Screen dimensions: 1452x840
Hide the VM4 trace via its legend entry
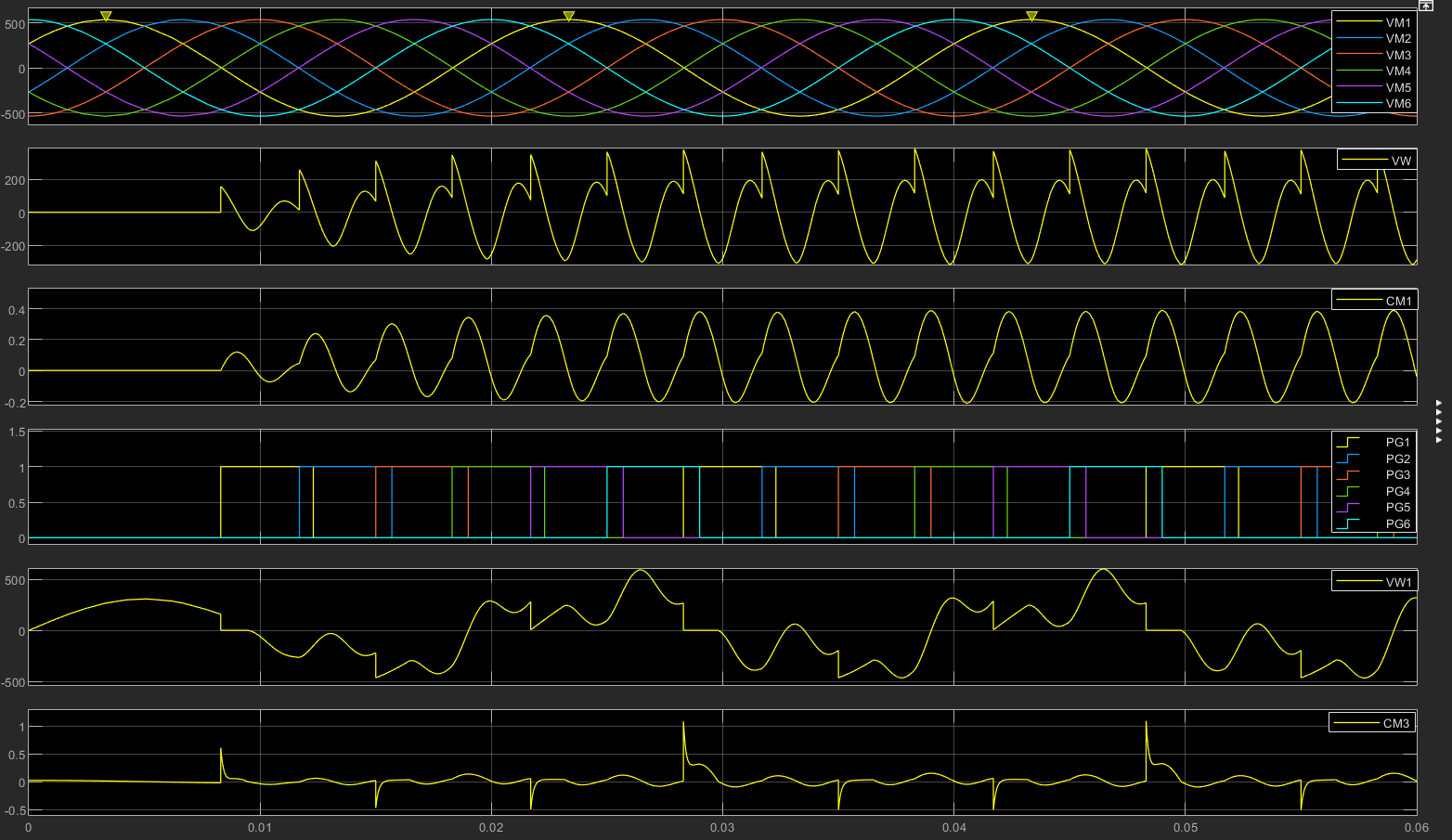1375,71
